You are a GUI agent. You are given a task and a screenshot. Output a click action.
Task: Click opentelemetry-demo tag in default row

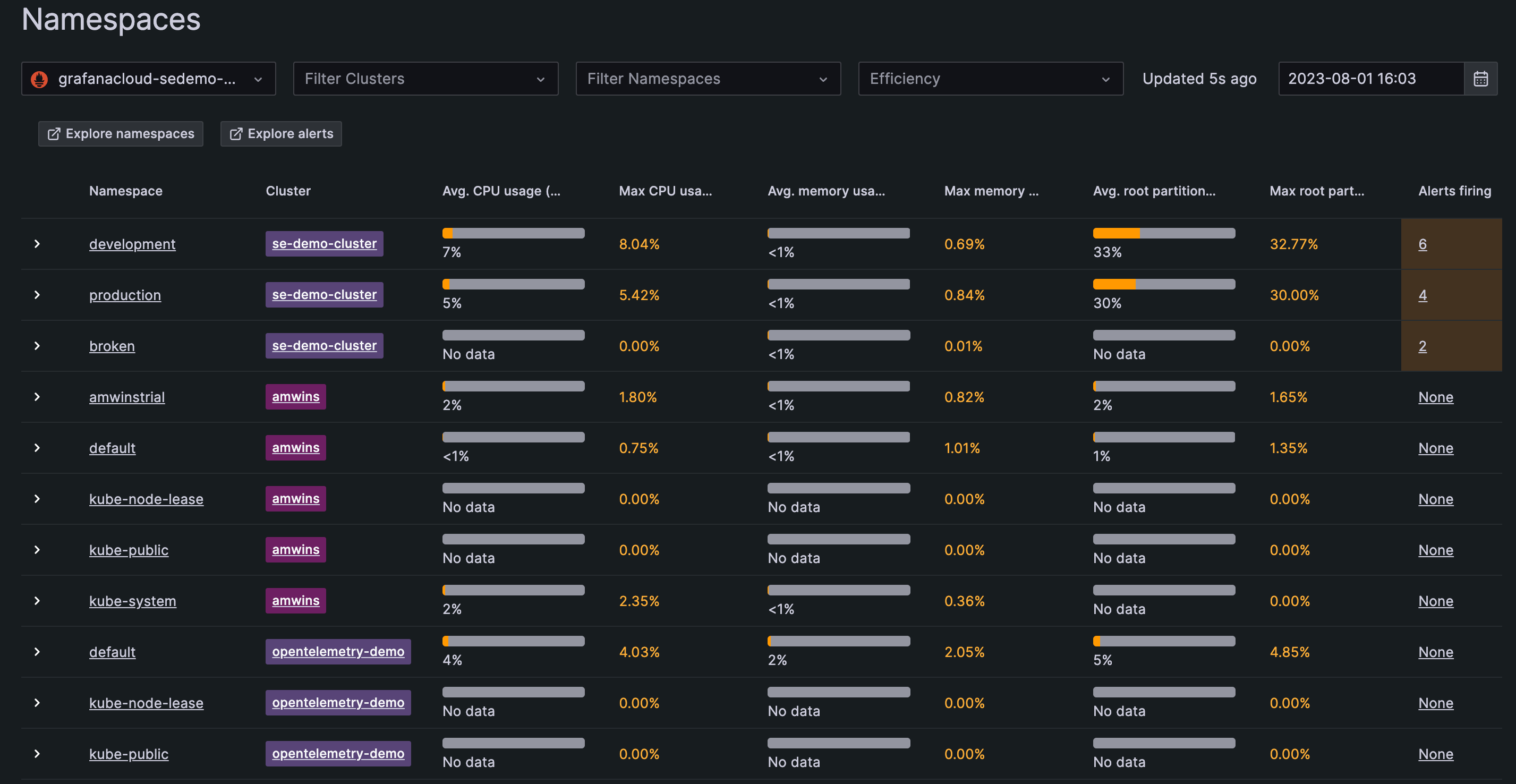[x=338, y=652]
